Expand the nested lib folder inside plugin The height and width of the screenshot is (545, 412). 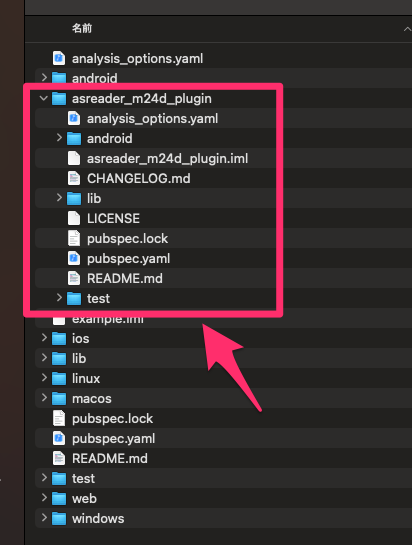pos(59,198)
